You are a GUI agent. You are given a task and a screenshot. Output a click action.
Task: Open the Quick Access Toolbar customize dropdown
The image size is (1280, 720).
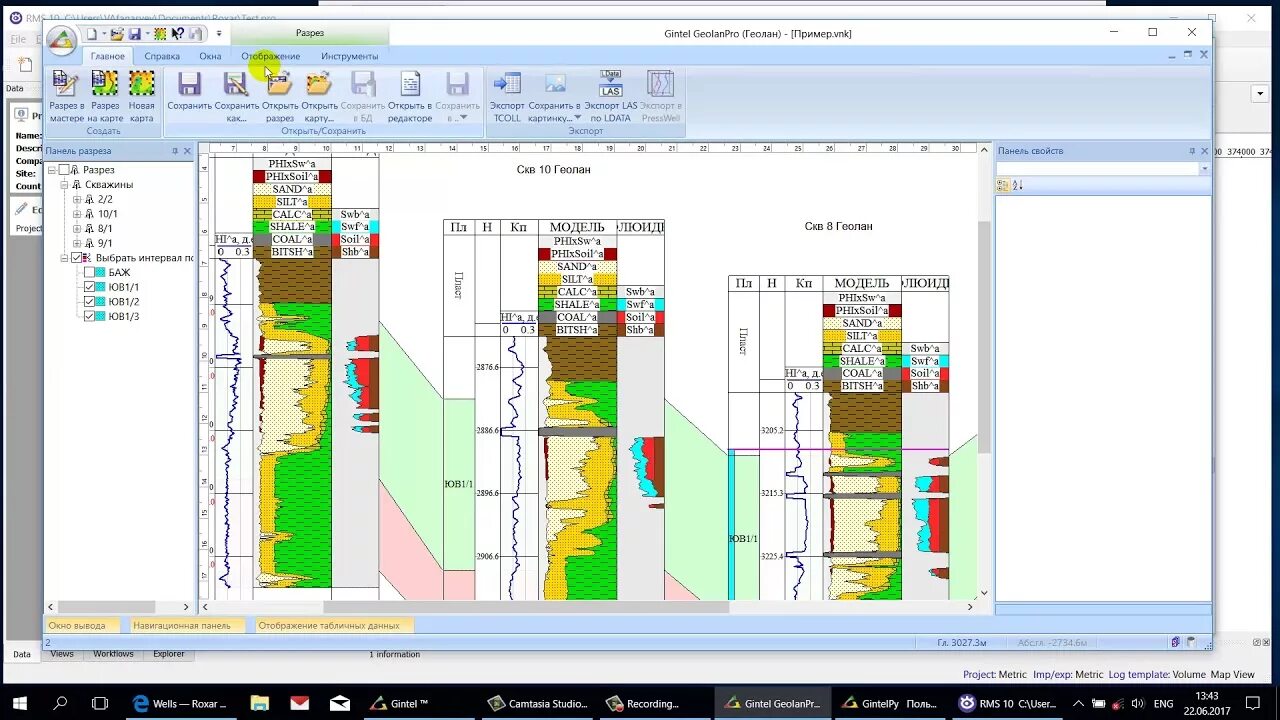219,34
